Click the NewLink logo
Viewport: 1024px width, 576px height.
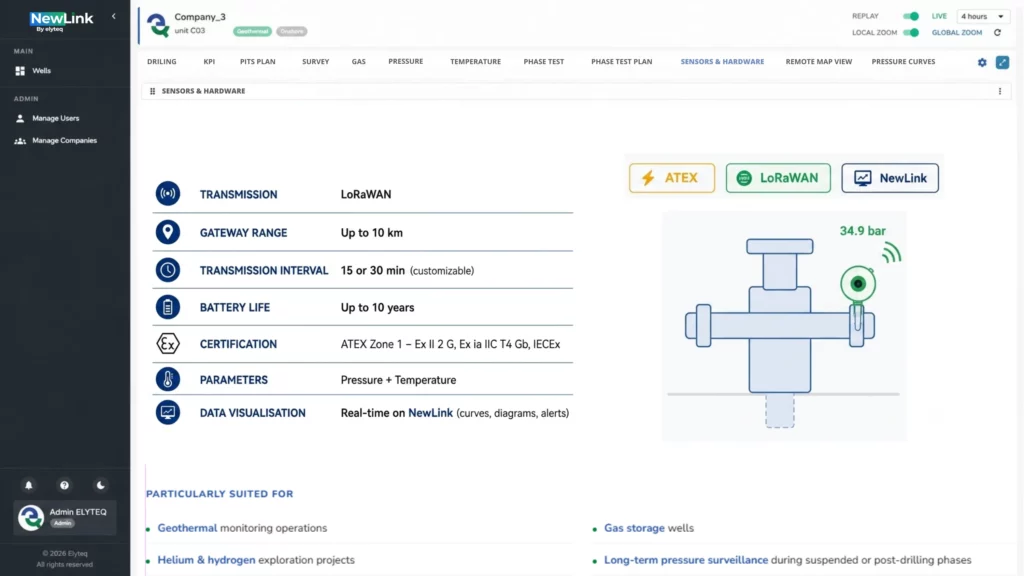click(61, 21)
